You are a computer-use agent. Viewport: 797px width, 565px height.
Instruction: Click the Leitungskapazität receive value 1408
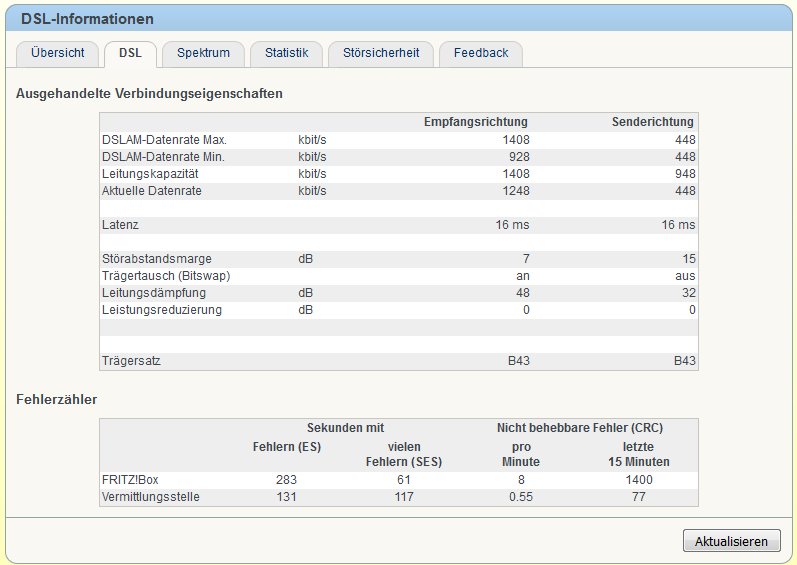516,174
